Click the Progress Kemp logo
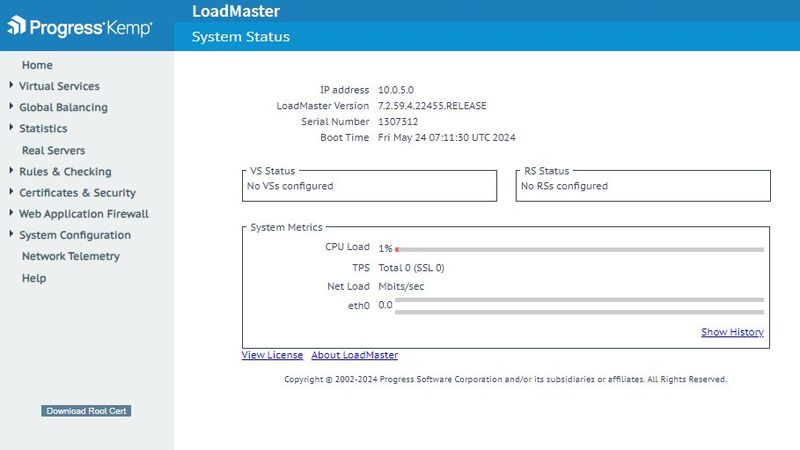The height and width of the screenshot is (450, 800). pyautogui.click(x=80, y=27)
